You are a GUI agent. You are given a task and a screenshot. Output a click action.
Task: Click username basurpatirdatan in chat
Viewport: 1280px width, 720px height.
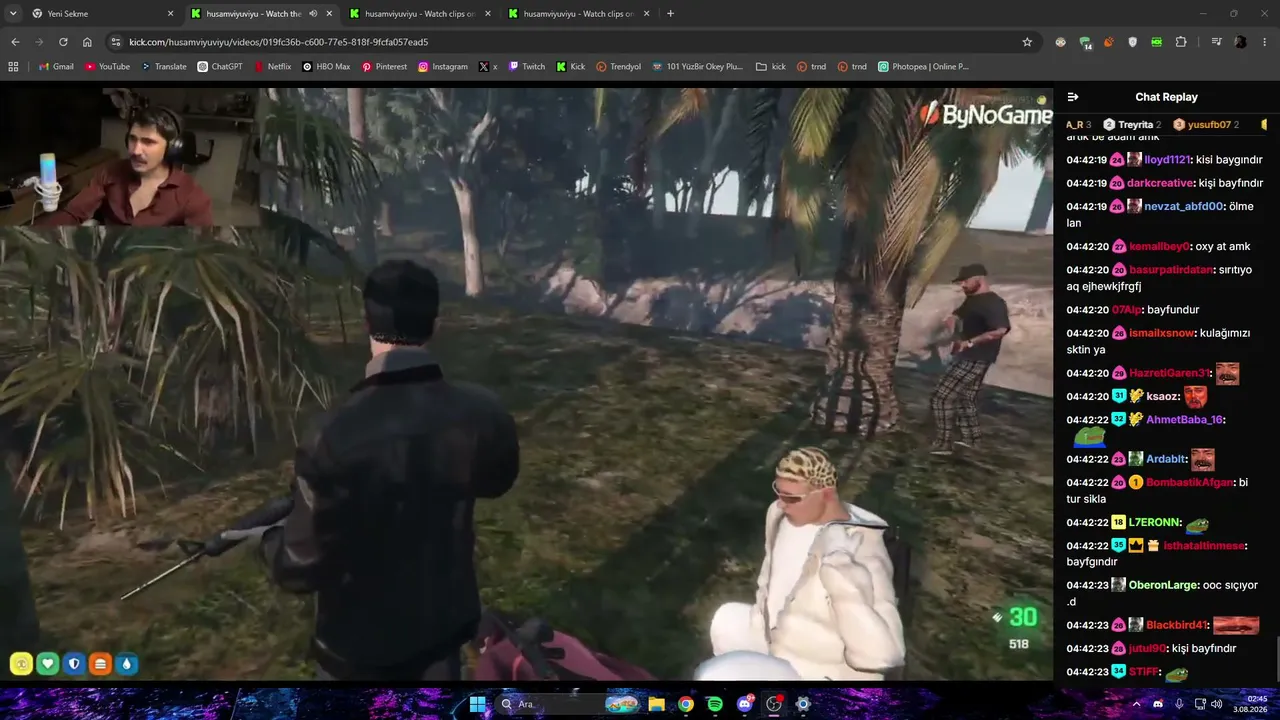[x=1171, y=270]
